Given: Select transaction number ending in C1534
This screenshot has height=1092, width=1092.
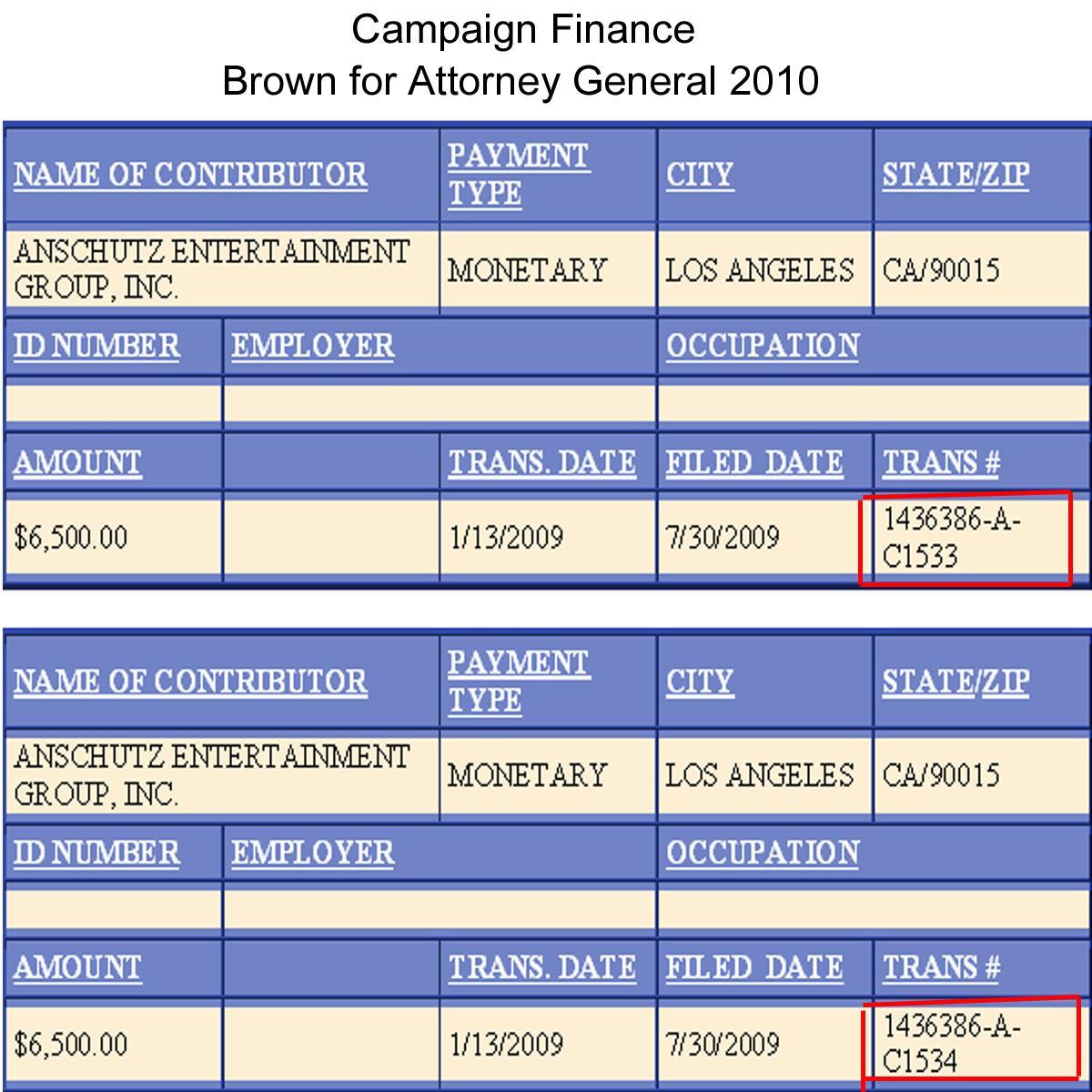Looking at the screenshot, I should tap(952, 1043).
